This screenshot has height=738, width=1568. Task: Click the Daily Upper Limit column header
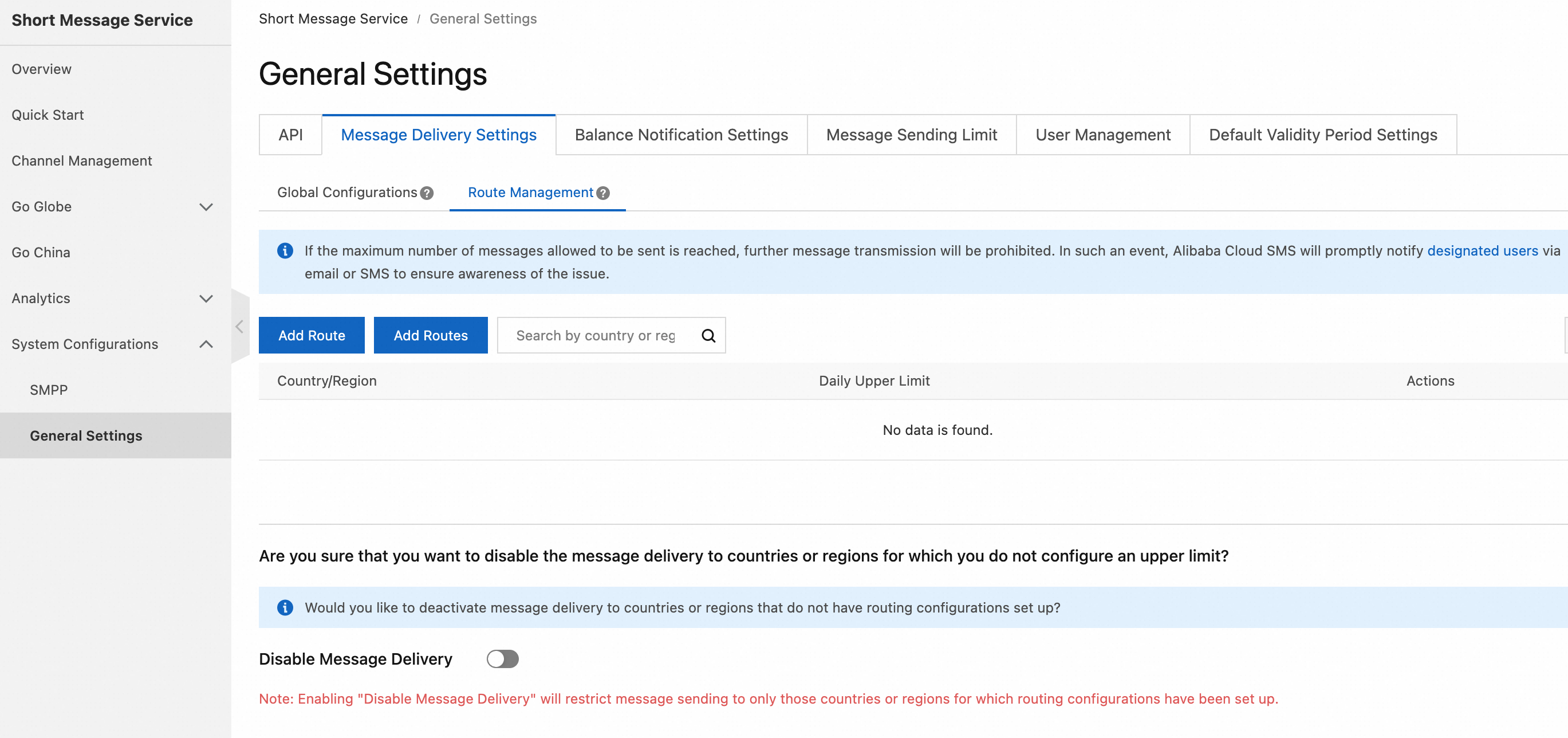[x=874, y=381]
